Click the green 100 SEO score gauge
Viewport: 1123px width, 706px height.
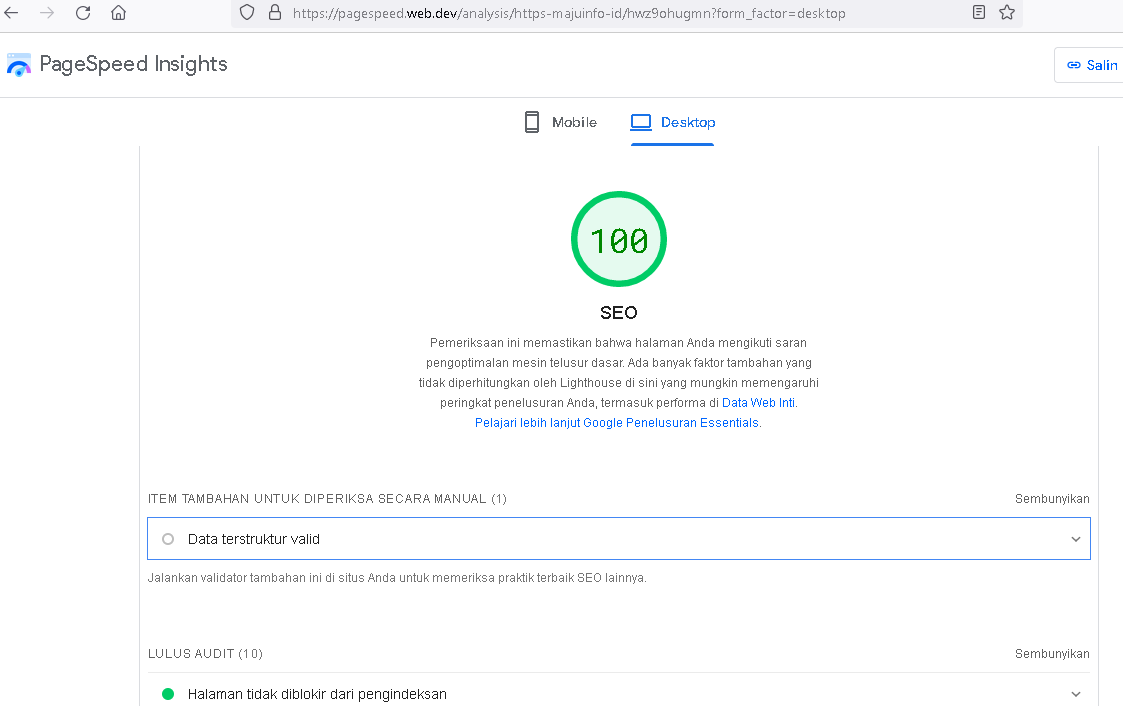coord(618,240)
